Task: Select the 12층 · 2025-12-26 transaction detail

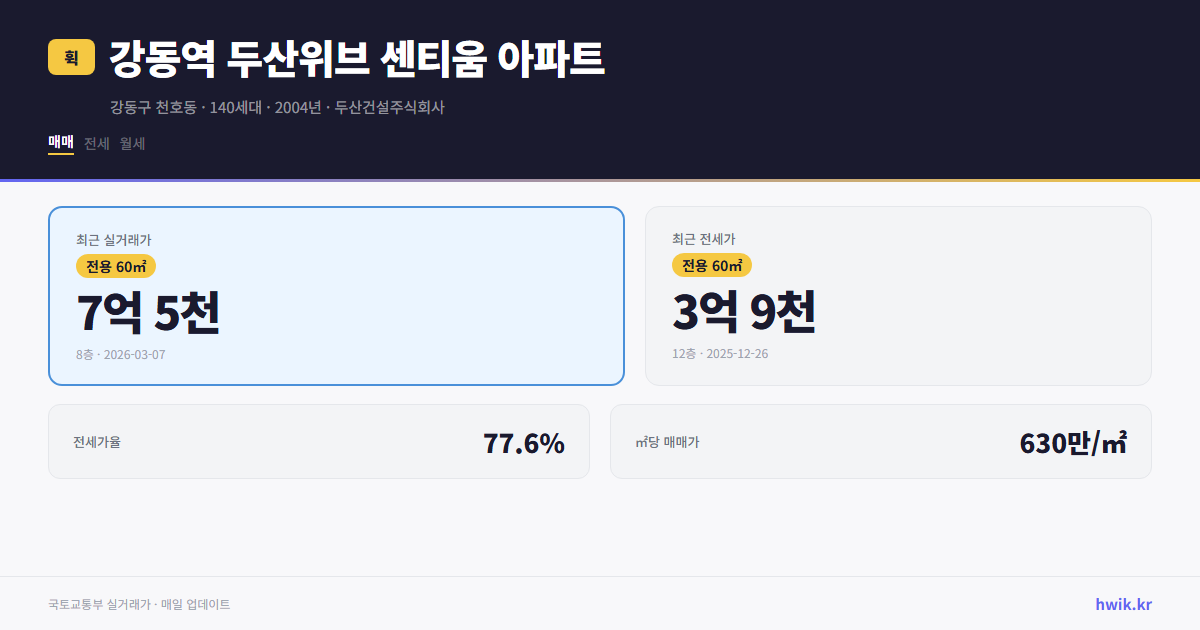Action: tap(719, 354)
